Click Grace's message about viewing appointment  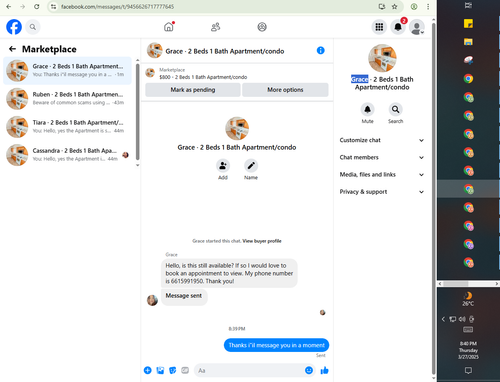point(229,273)
